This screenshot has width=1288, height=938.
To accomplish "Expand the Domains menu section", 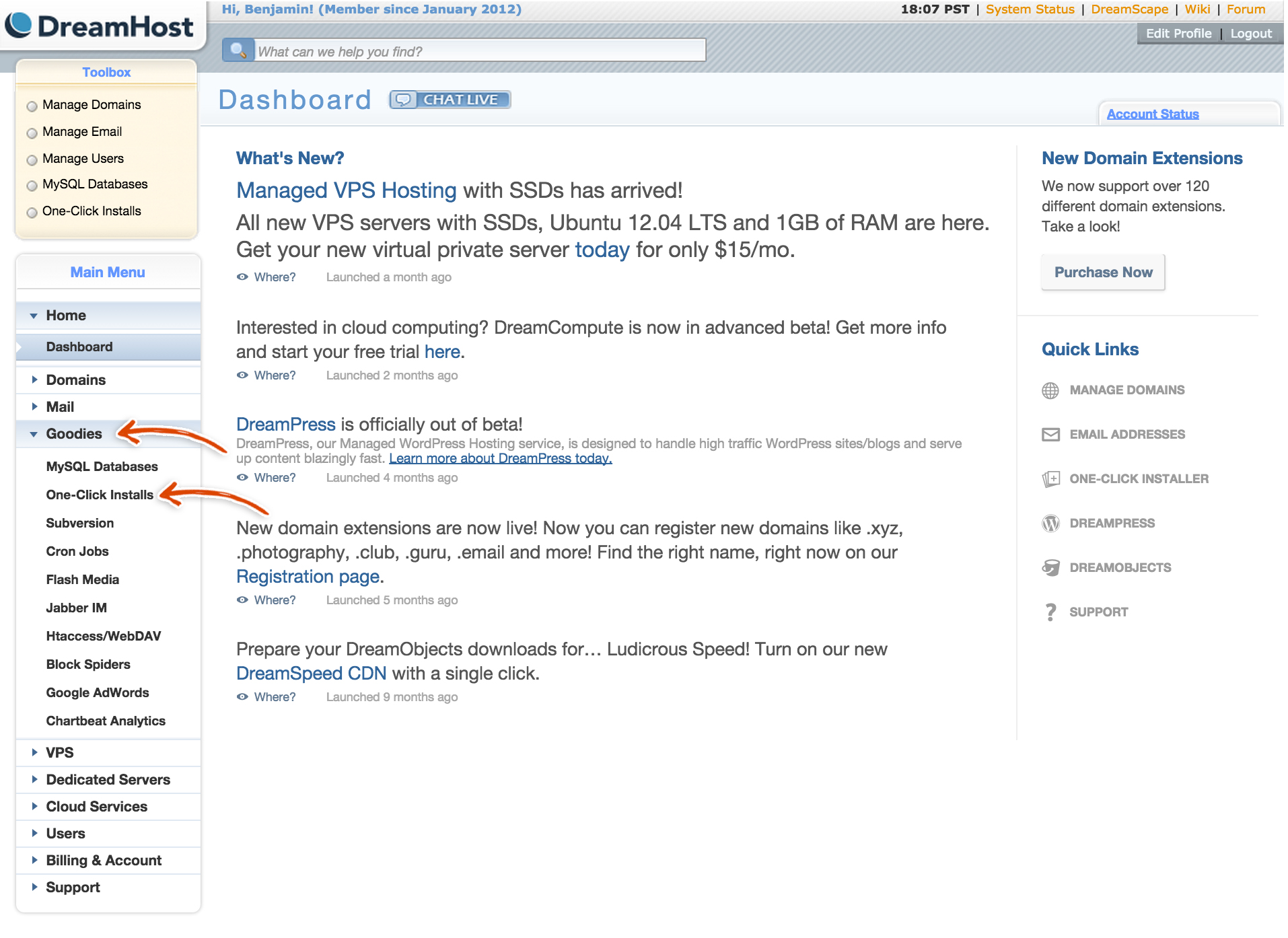I will (x=75, y=380).
